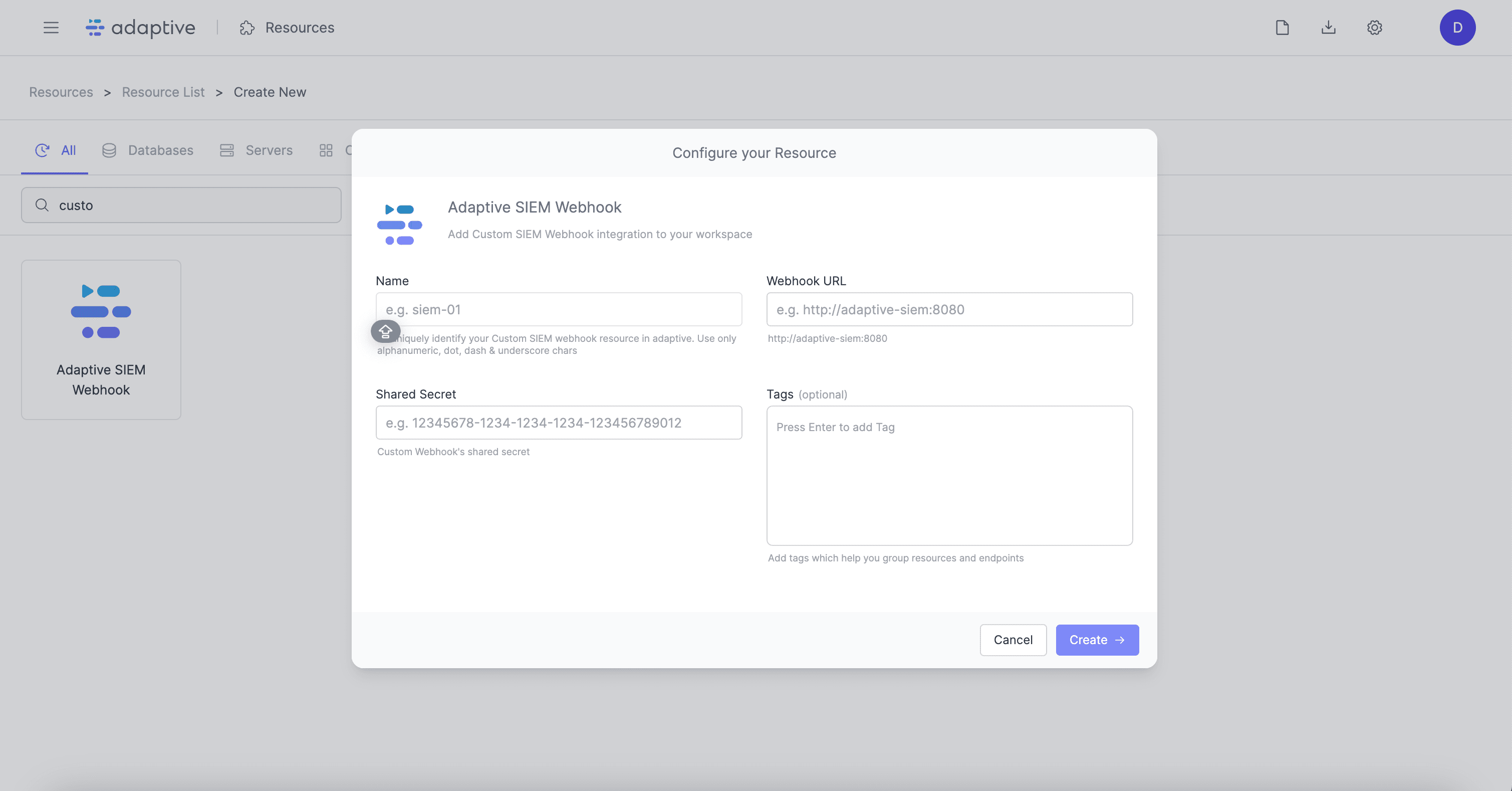Switch to the Servers tab
The width and height of the screenshot is (1512, 791).
pyautogui.click(x=256, y=150)
